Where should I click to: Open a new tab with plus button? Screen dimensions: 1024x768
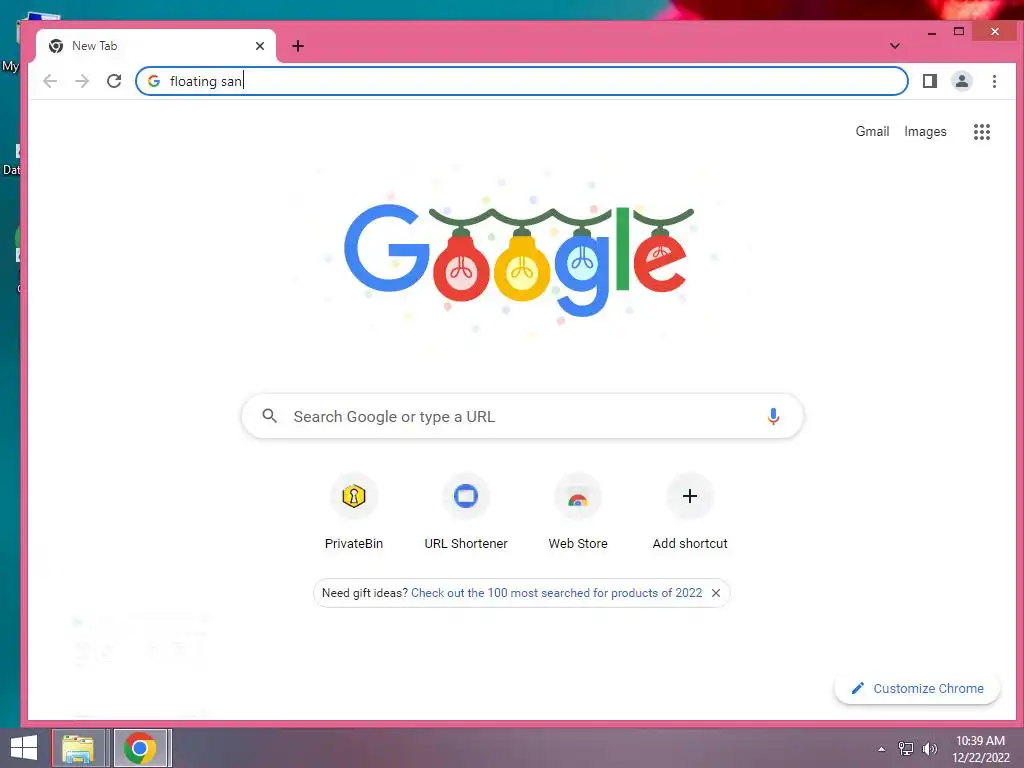[298, 46]
